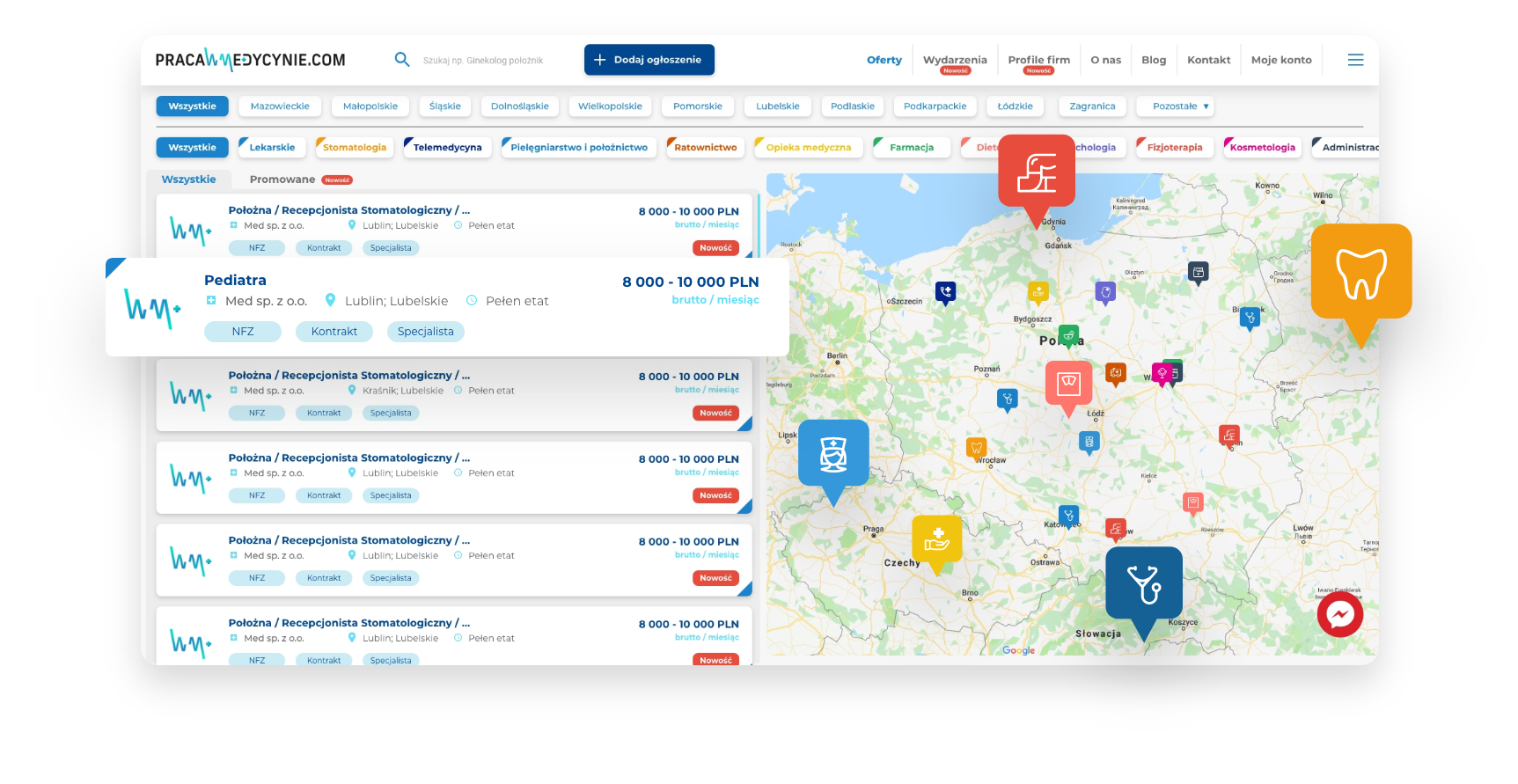Viewport: 1518px width, 784px height.
Task: Filter by Małopolskie region
Action: pos(370,106)
